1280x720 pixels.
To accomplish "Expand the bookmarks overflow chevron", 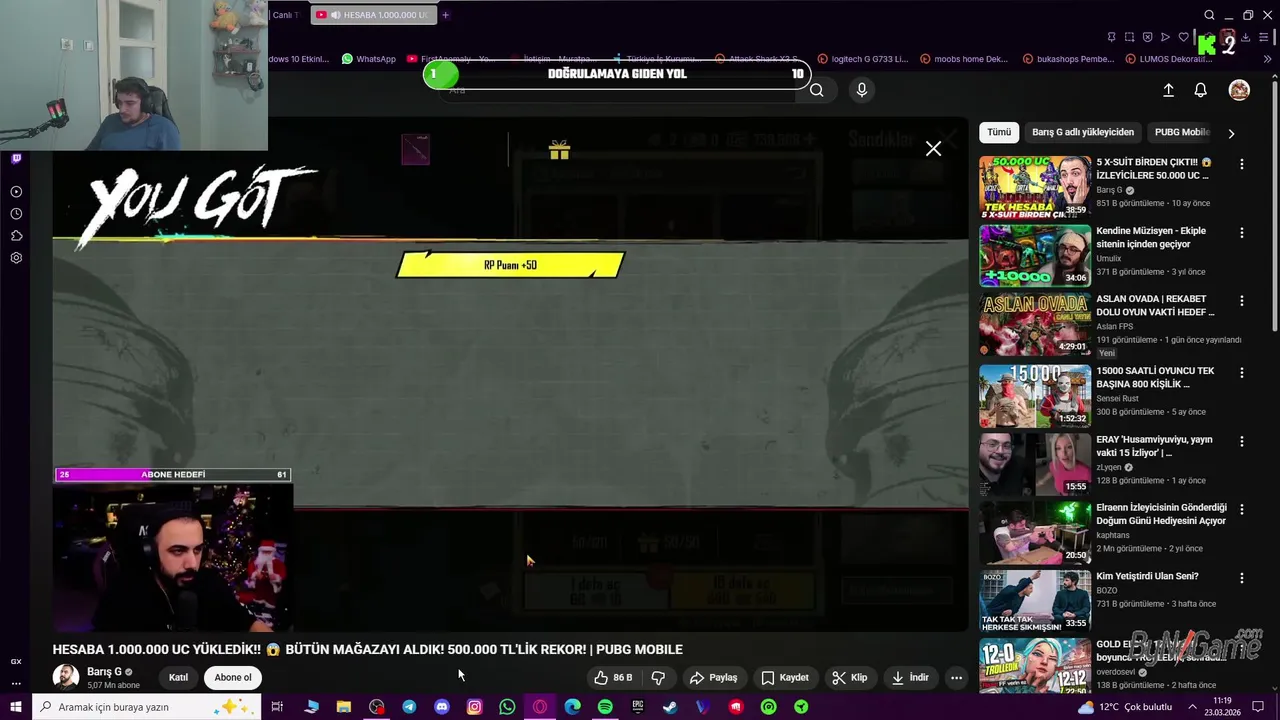I will tap(1269, 59).
